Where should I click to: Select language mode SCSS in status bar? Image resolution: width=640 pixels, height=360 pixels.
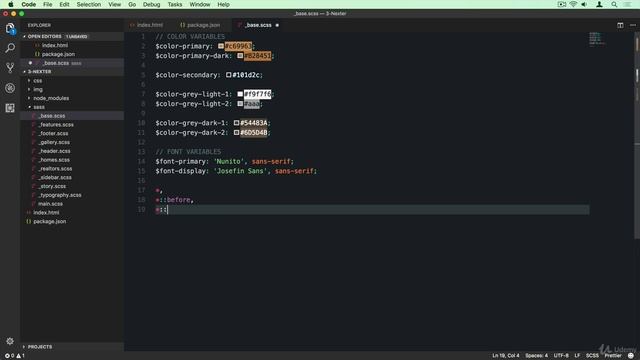(592, 356)
